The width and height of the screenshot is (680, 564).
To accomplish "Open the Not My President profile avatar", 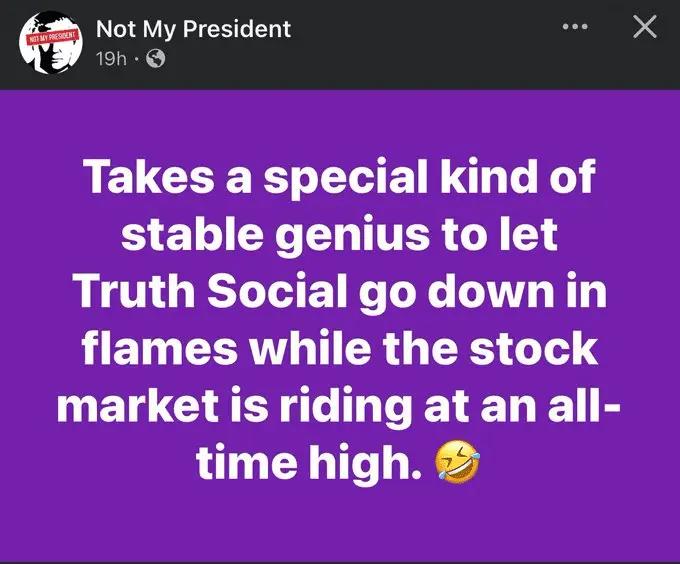I will (49, 43).
